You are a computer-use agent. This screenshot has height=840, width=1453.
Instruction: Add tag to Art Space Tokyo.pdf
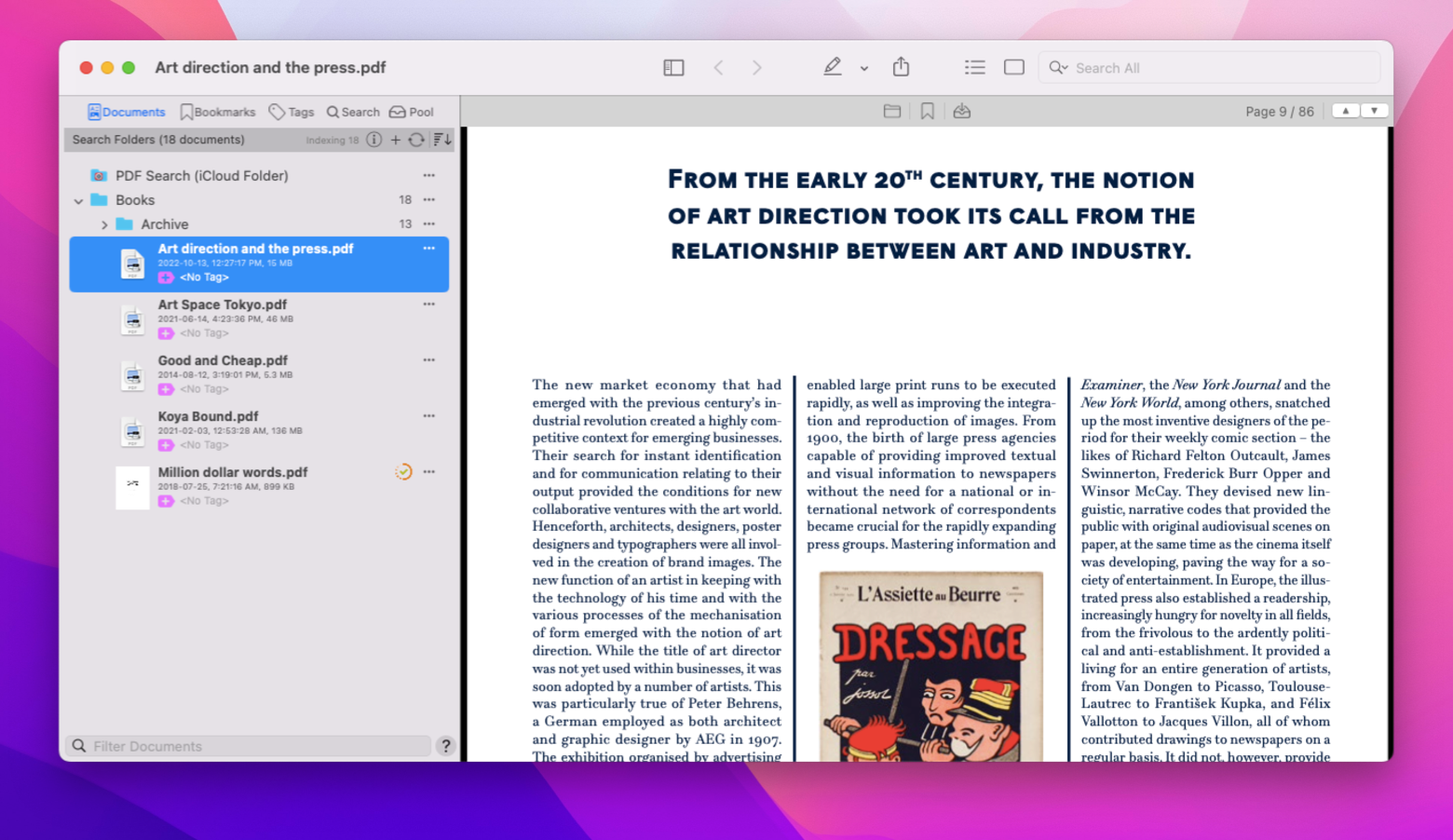pos(166,333)
